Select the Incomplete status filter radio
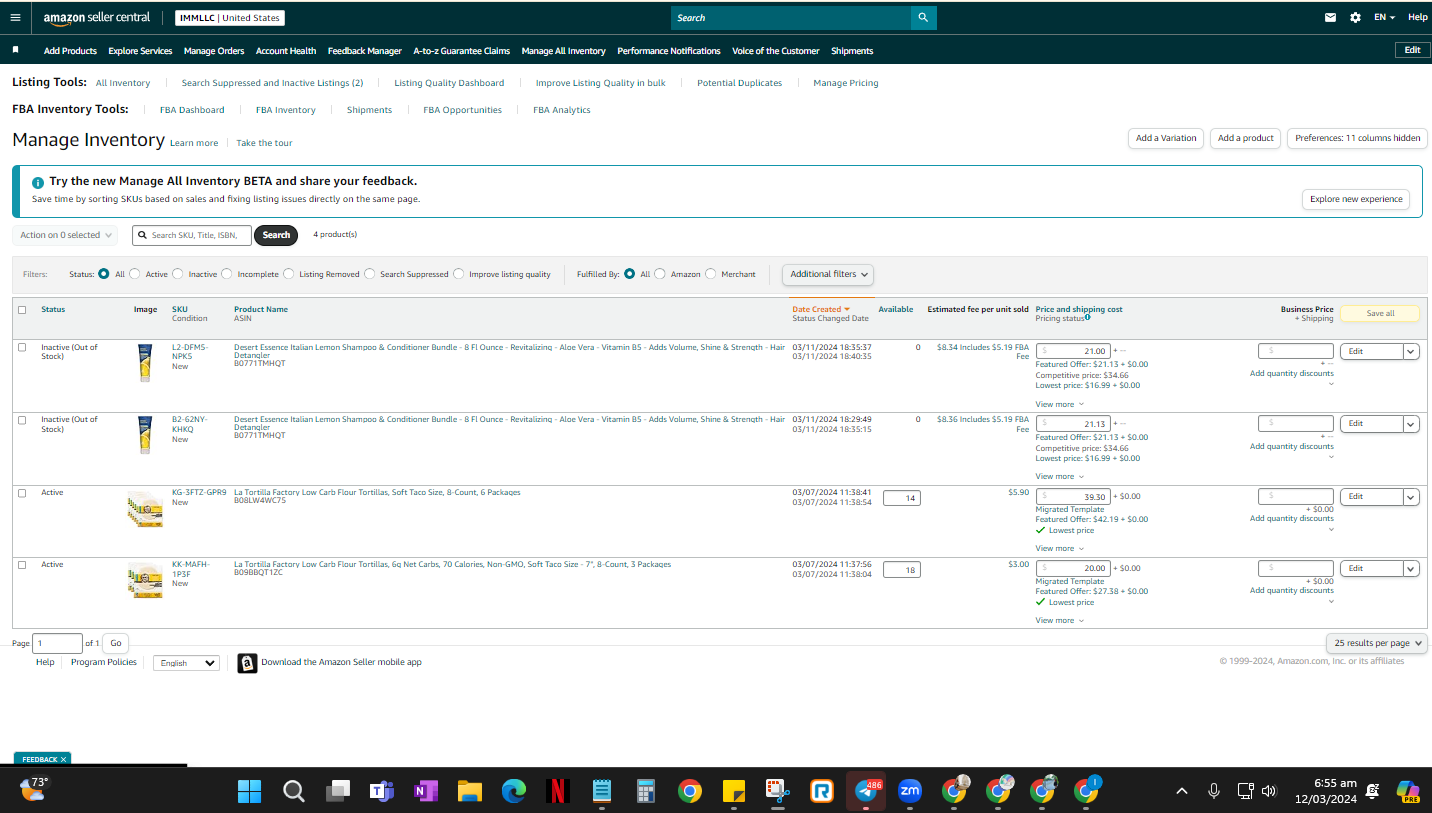The height and width of the screenshot is (813, 1432). (227, 274)
